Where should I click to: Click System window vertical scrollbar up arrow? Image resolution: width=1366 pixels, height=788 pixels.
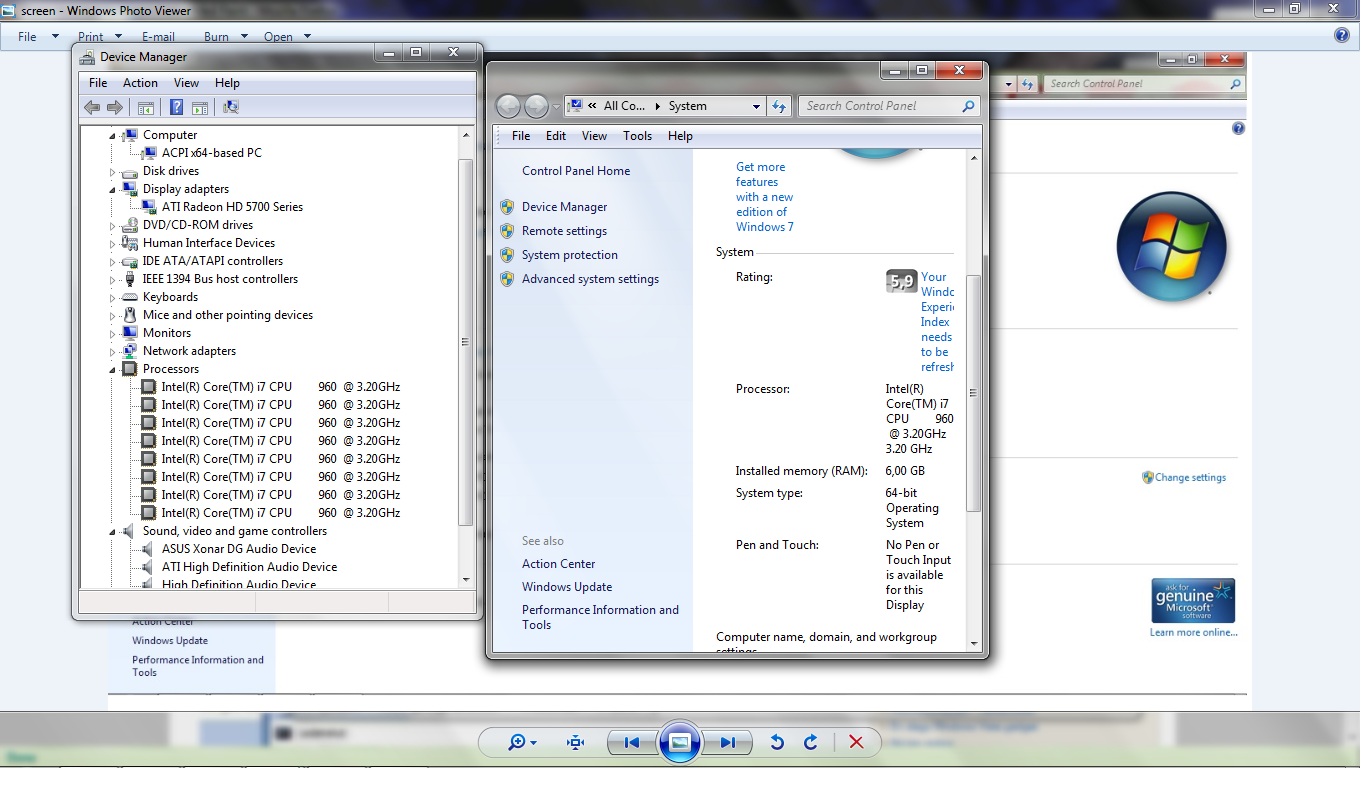click(x=974, y=159)
